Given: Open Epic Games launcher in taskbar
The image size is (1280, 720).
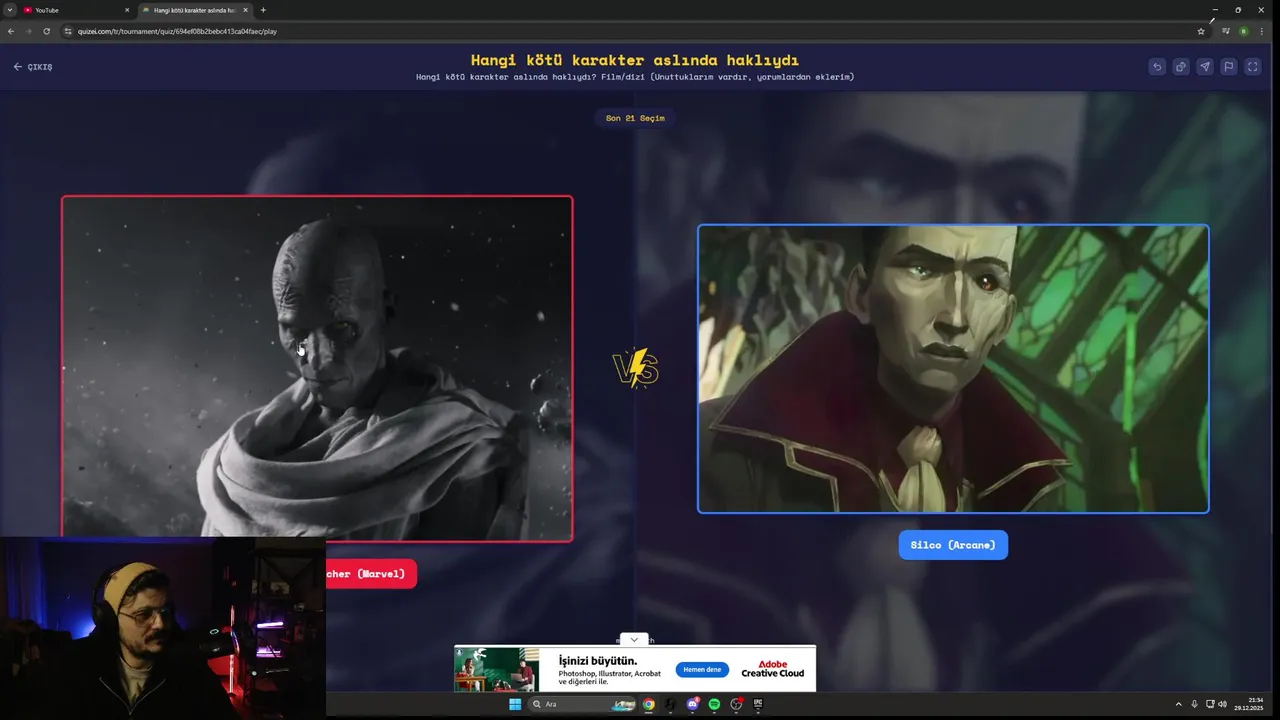Looking at the screenshot, I should pyautogui.click(x=758, y=704).
